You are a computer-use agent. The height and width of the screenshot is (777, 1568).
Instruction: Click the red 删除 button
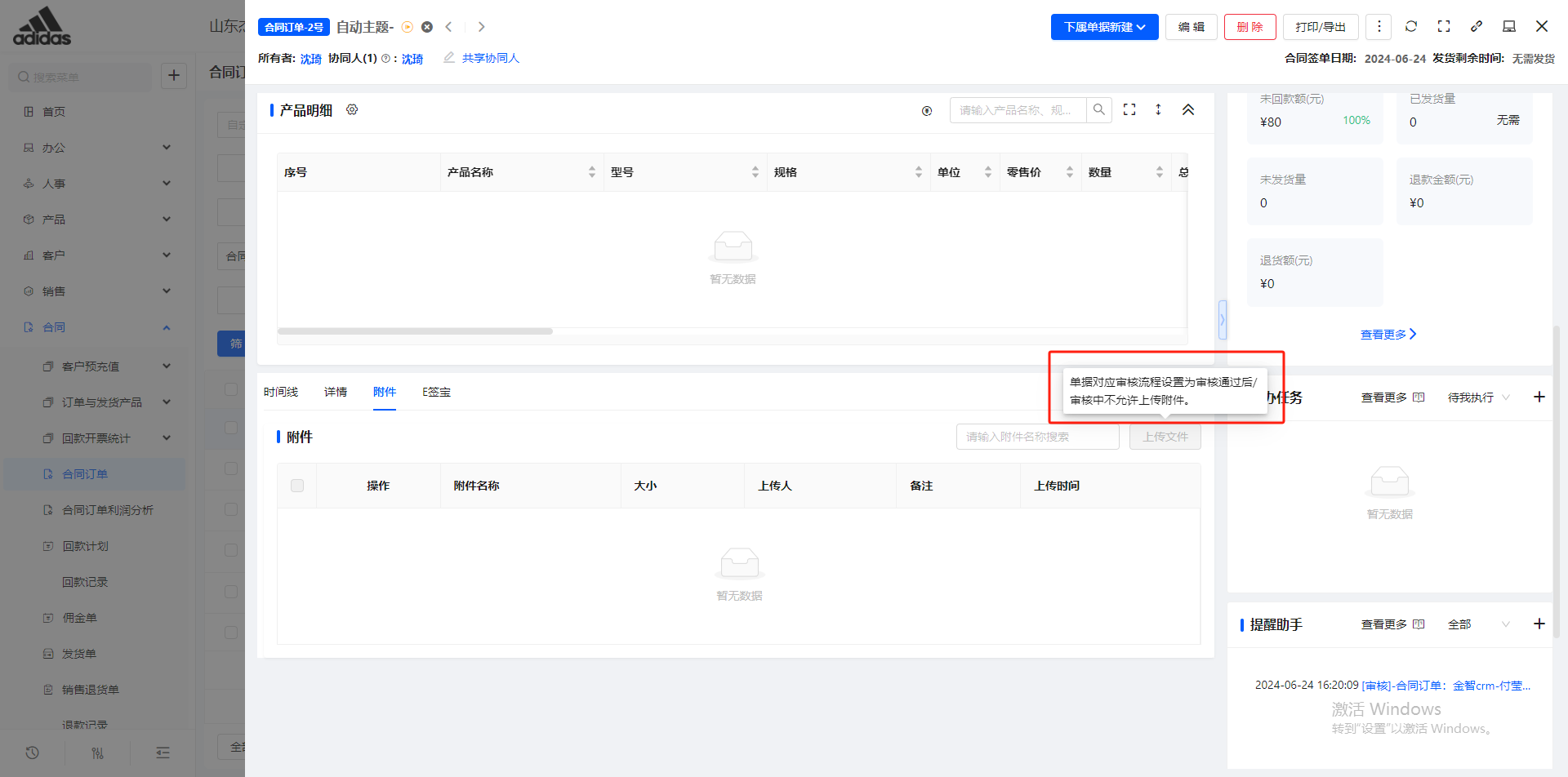[x=1249, y=27]
